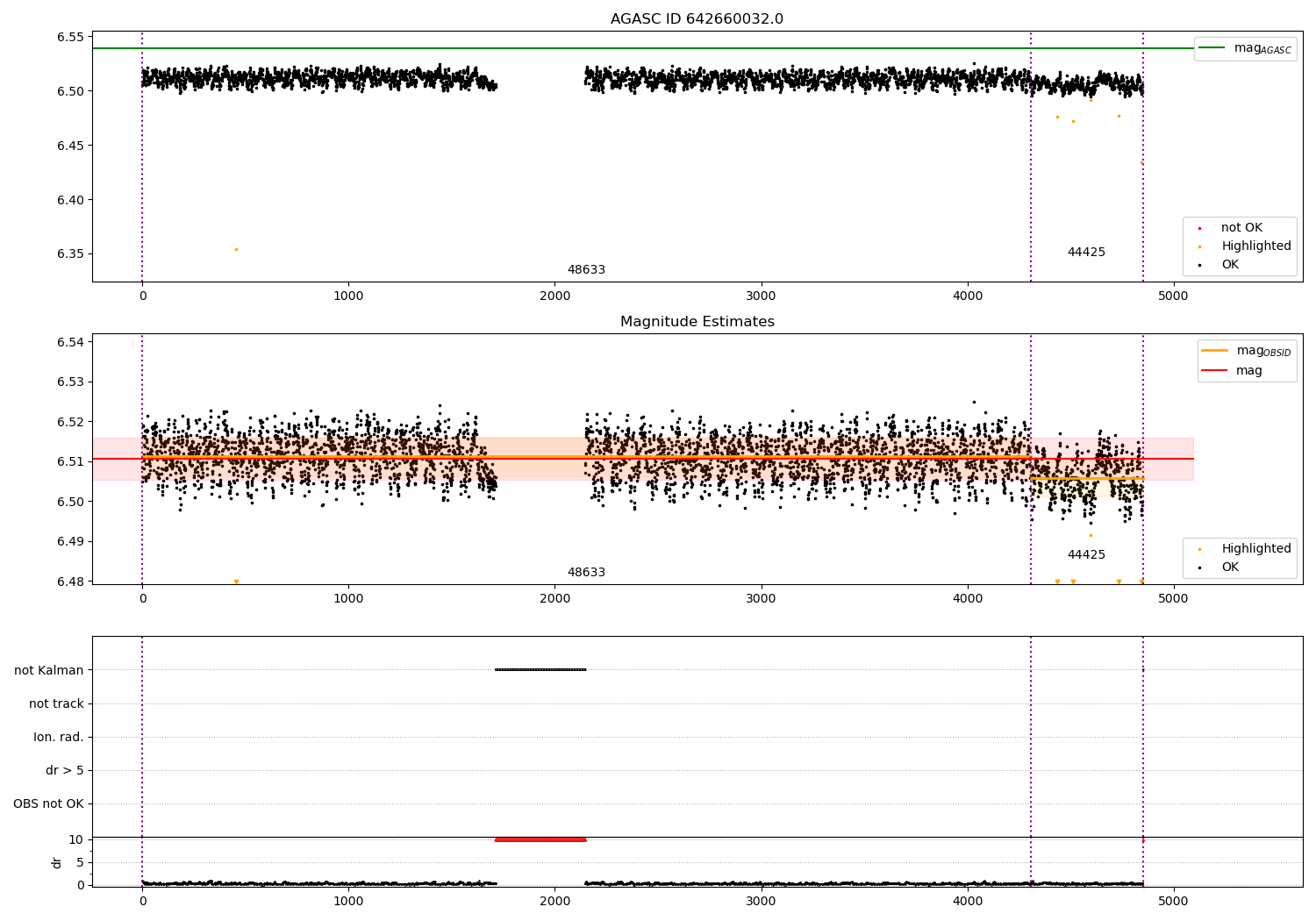1316x921 pixels.
Task: Click 'Highlighted' legend entry in the middle plot
Action: pyautogui.click(x=1255, y=548)
